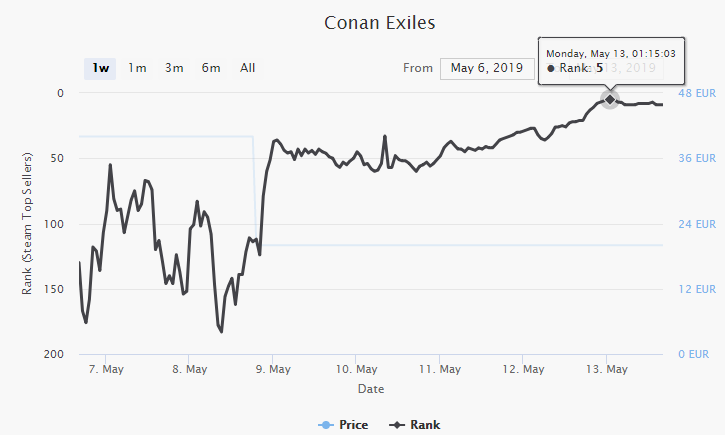725x435 pixels.
Task: Set range to 6m
Action: [x=211, y=68]
